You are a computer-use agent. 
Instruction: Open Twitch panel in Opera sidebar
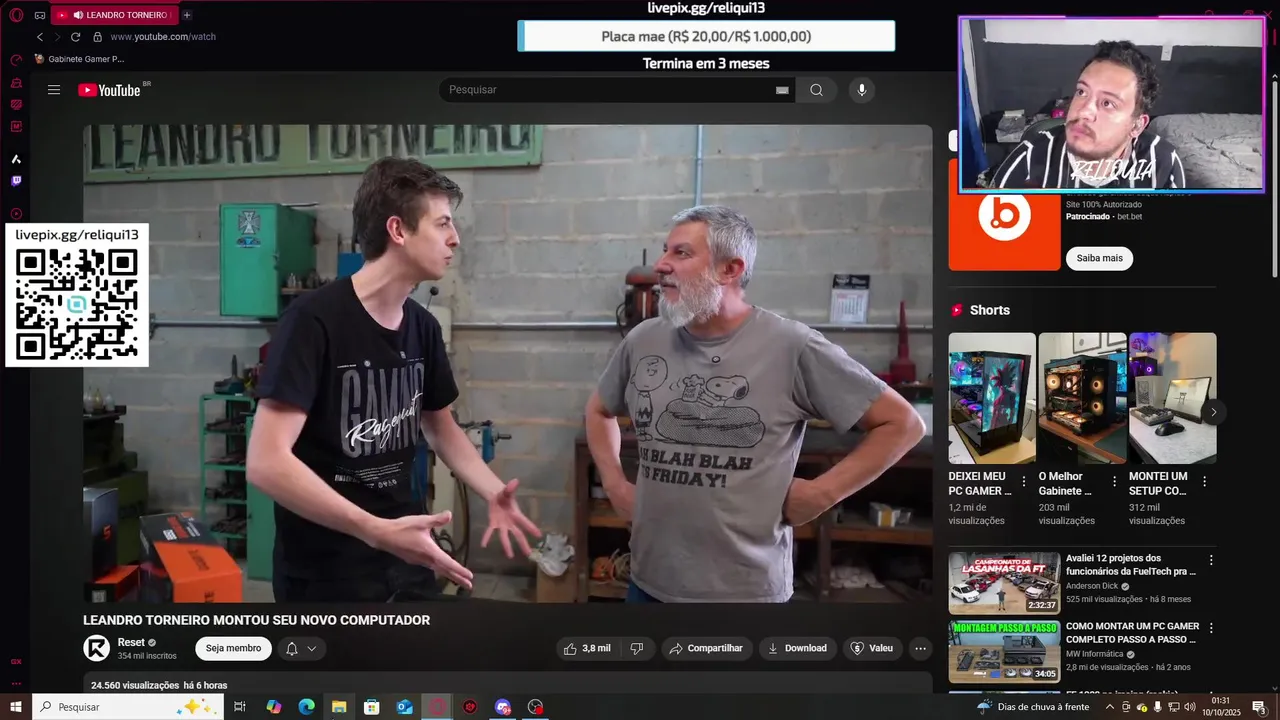[x=16, y=181]
